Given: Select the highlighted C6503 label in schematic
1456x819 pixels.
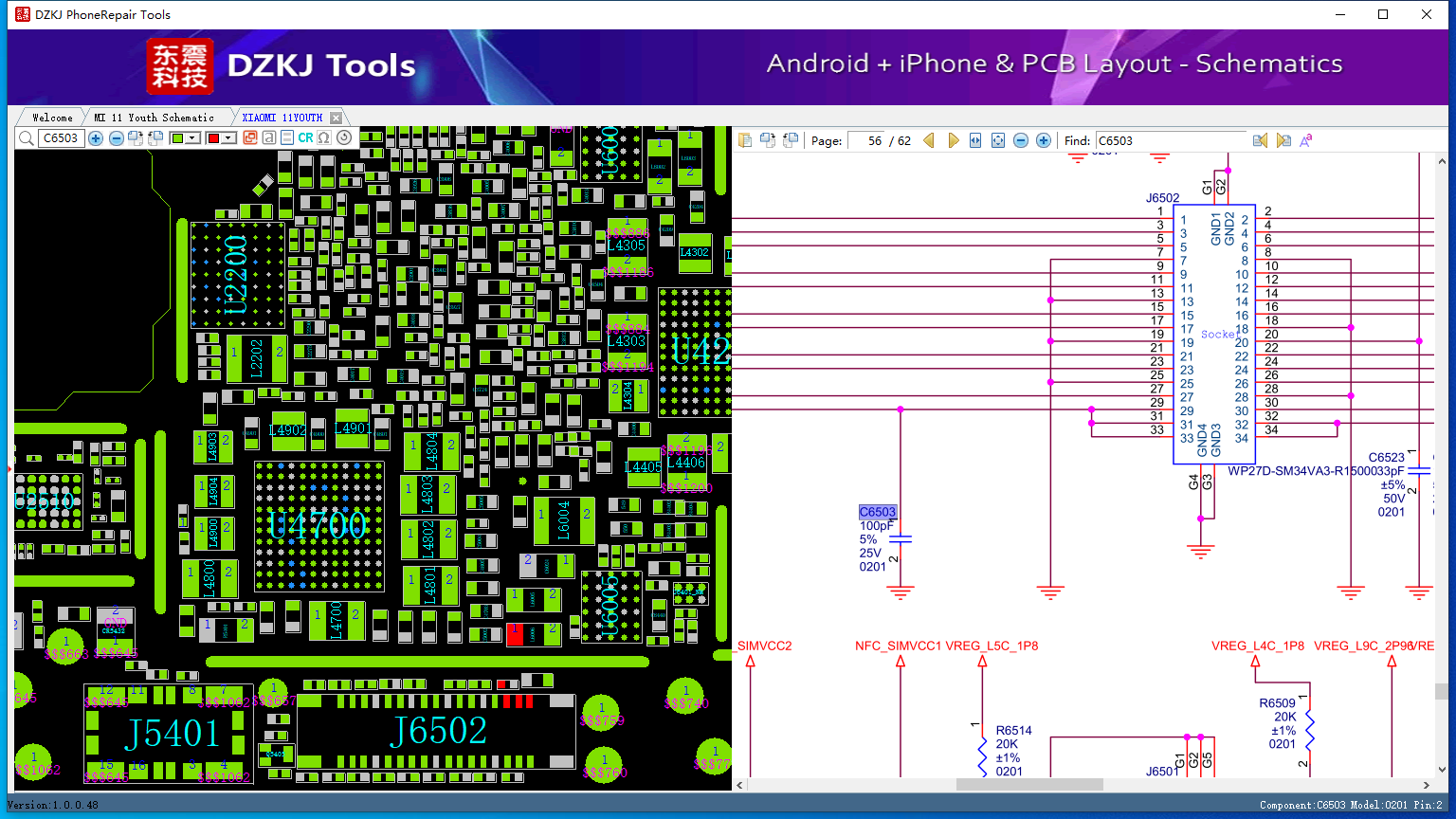Looking at the screenshot, I should pyautogui.click(x=878, y=512).
